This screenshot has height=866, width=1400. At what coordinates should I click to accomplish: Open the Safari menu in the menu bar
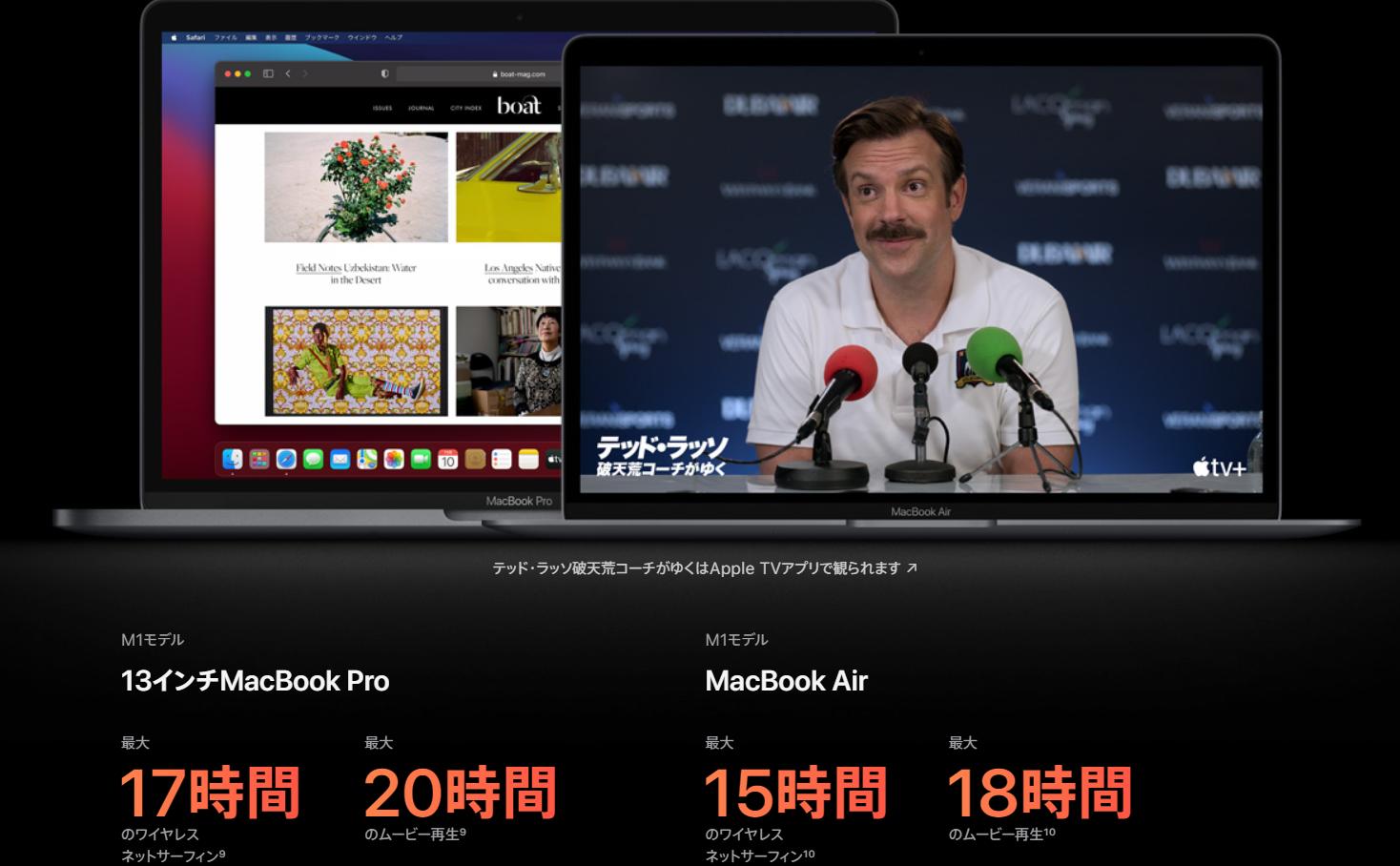(196, 37)
